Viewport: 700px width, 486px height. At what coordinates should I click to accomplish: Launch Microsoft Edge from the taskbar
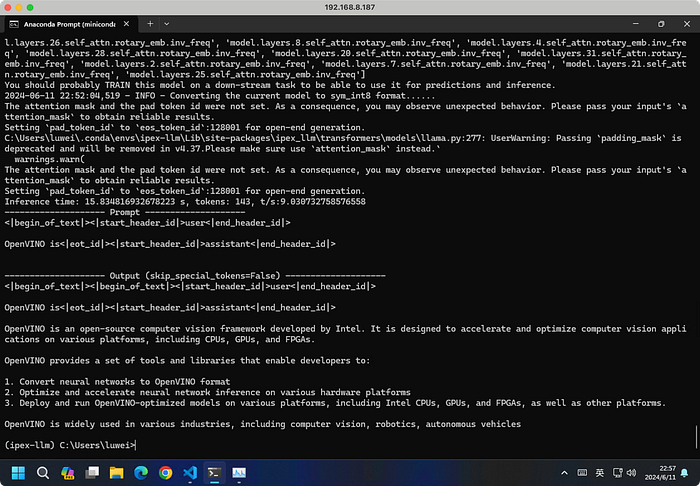tap(141, 473)
